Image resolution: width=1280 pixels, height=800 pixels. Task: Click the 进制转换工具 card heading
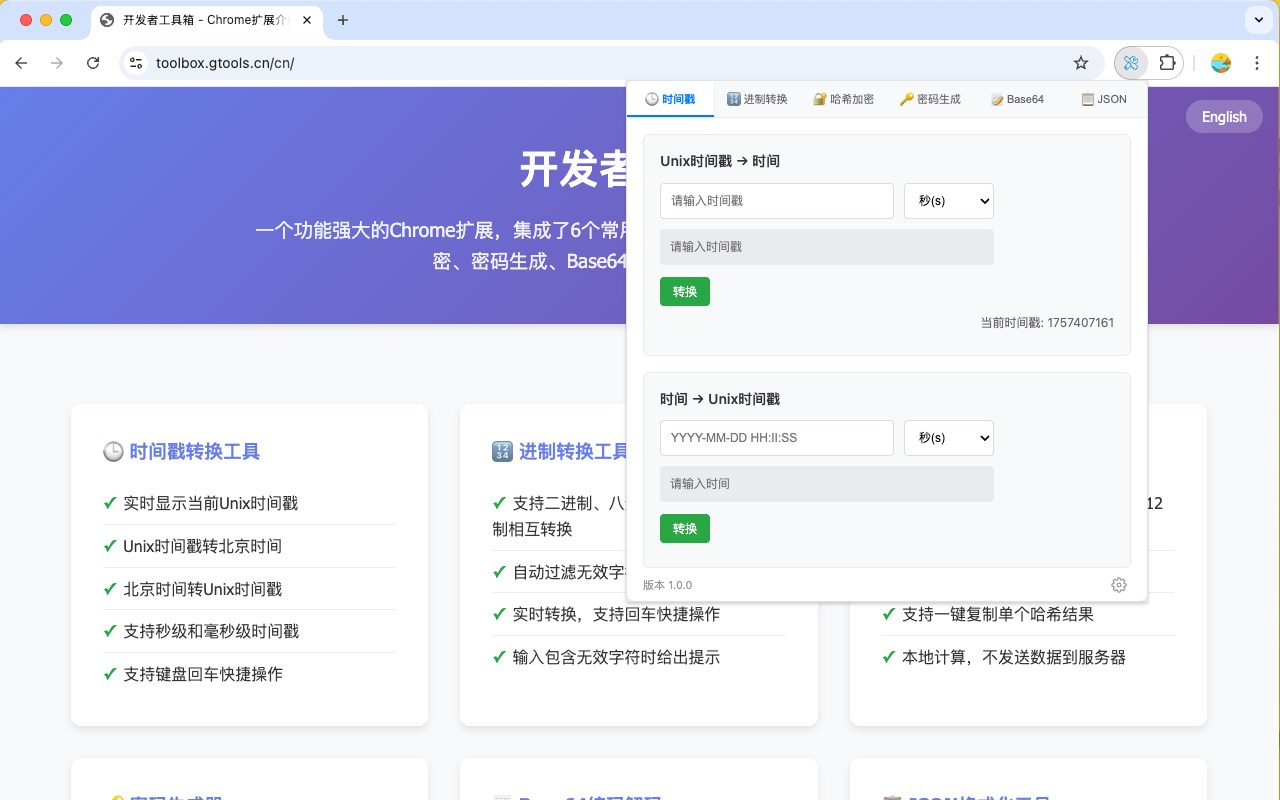(x=561, y=452)
